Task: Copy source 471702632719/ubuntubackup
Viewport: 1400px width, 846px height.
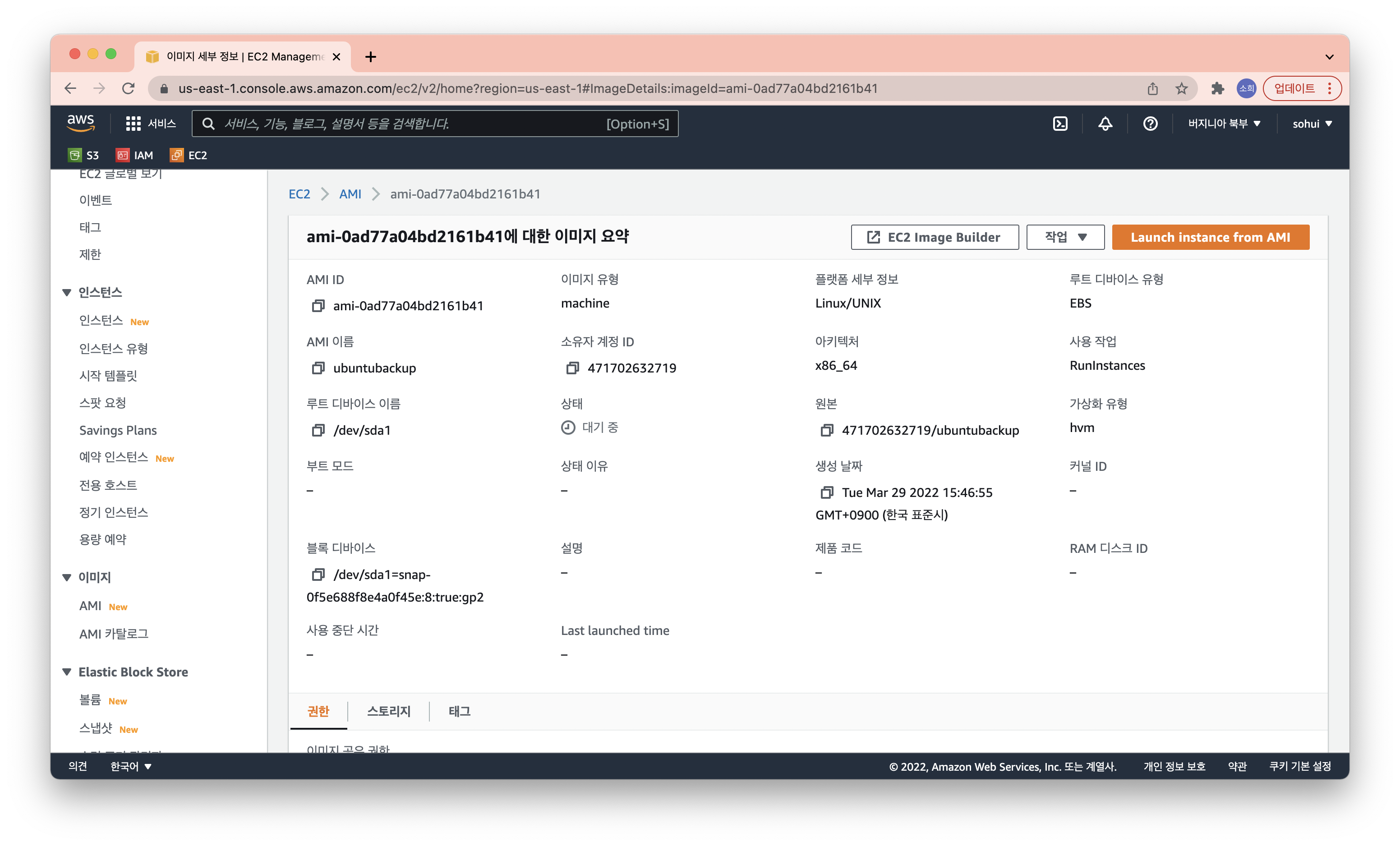Action: 827,430
